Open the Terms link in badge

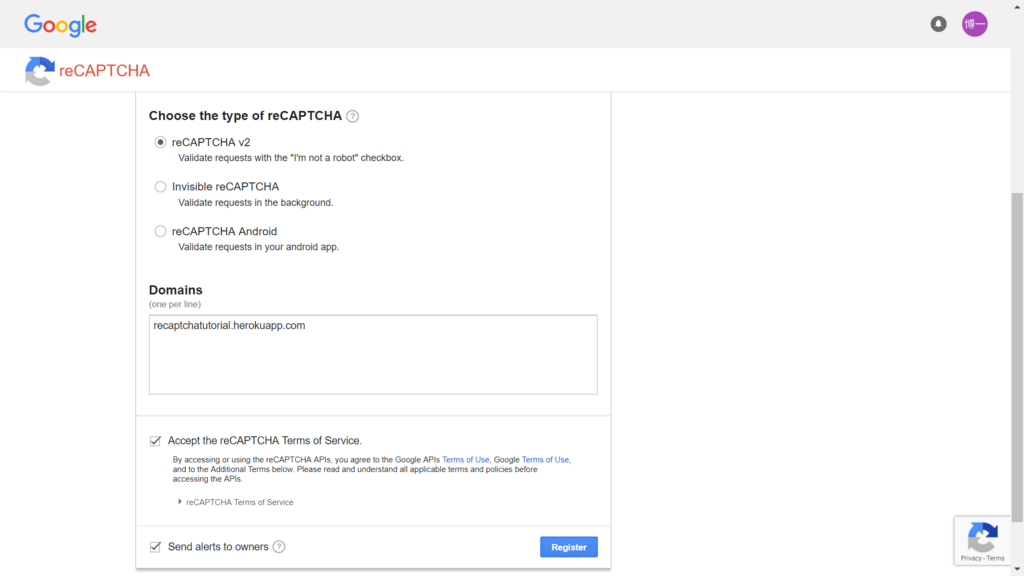[995, 558]
